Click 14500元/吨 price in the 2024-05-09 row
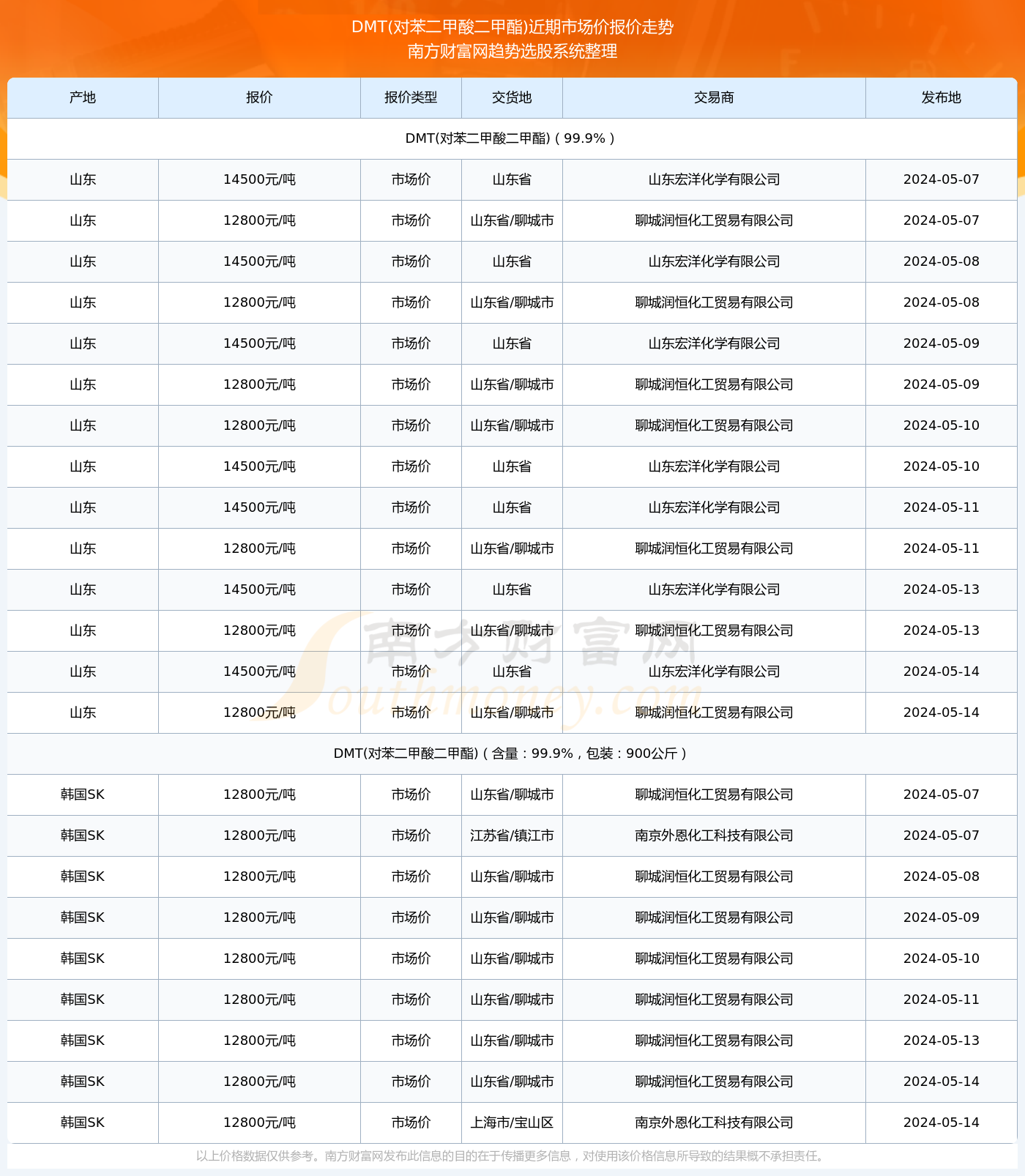This screenshot has height=1176, width=1025. [259, 343]
